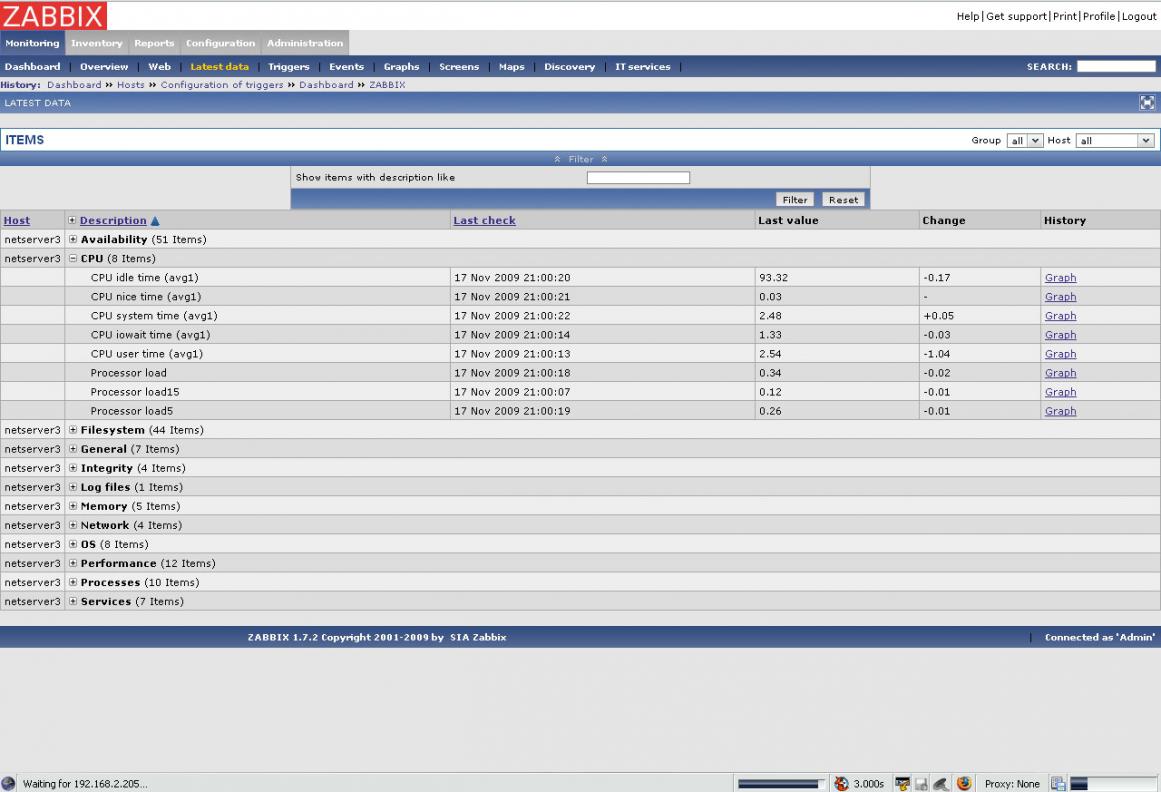Open Latest data submenu item
The width and height of the screenshot is (1161, 792).
pyautogui.click(x=219, y=67)
